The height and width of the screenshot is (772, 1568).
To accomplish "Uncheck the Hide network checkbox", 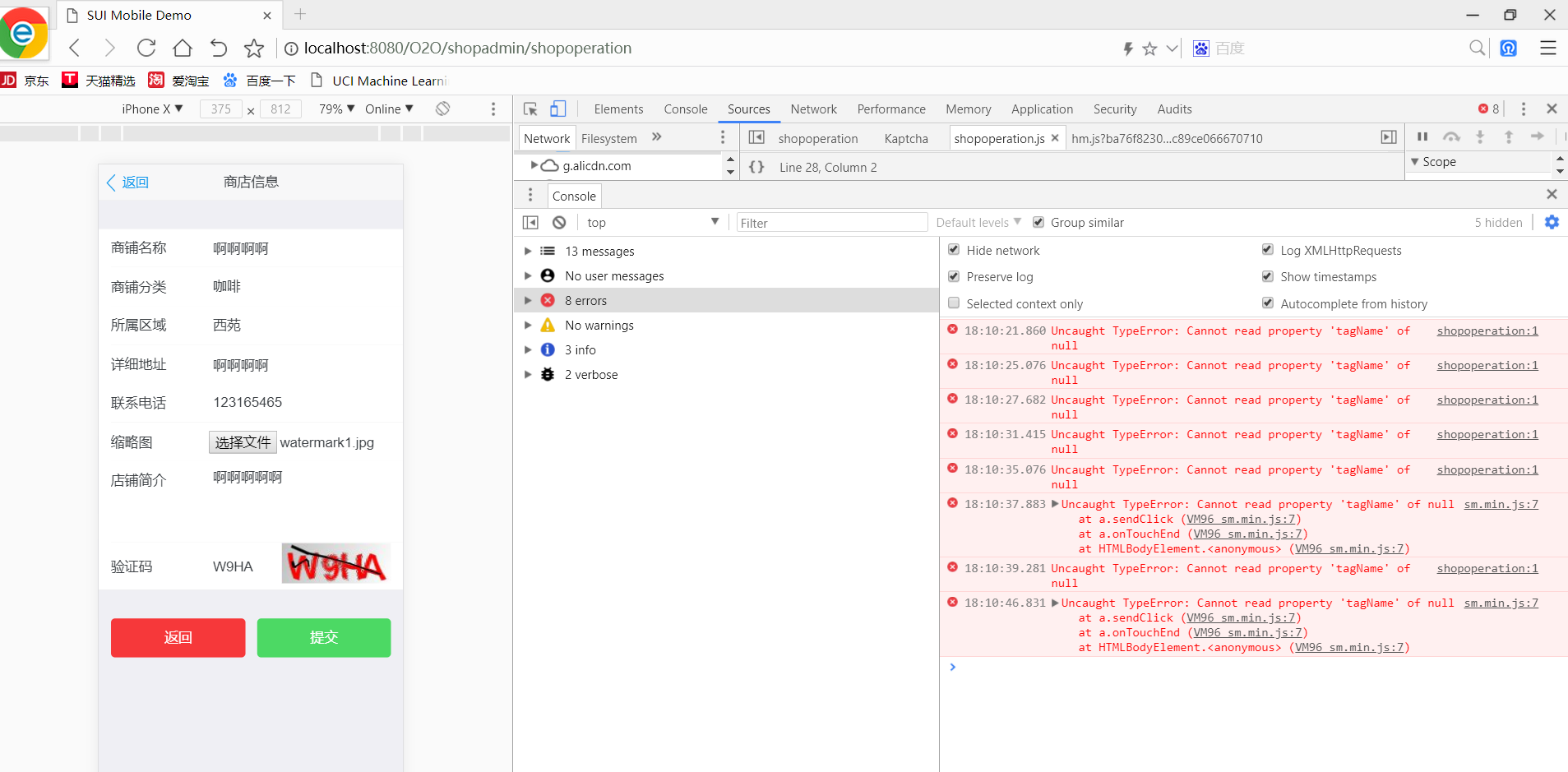I will pos(954,250).
